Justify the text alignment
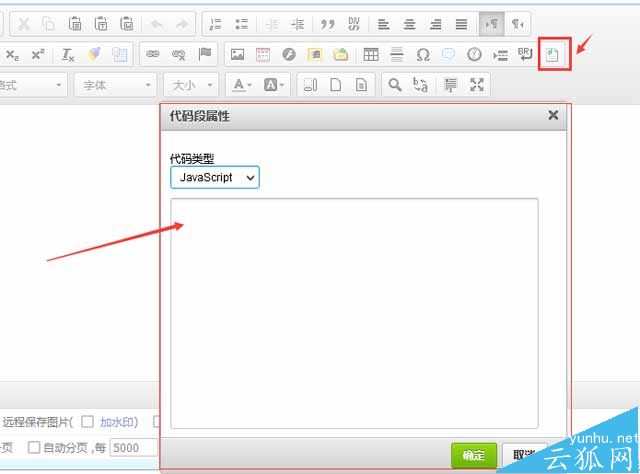 [461, 24]
